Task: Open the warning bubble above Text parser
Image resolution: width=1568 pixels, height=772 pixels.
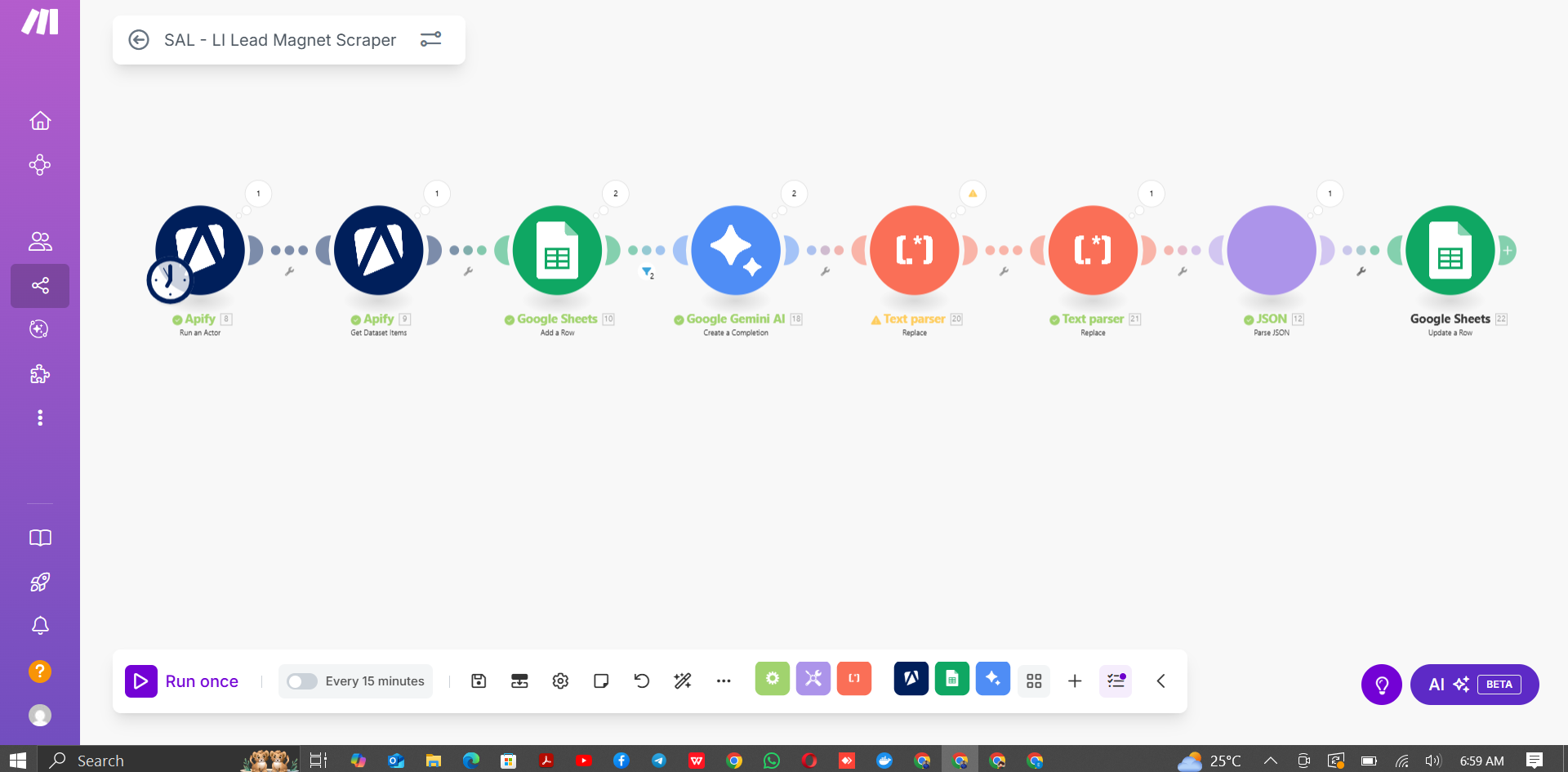Action: point(973,194)
